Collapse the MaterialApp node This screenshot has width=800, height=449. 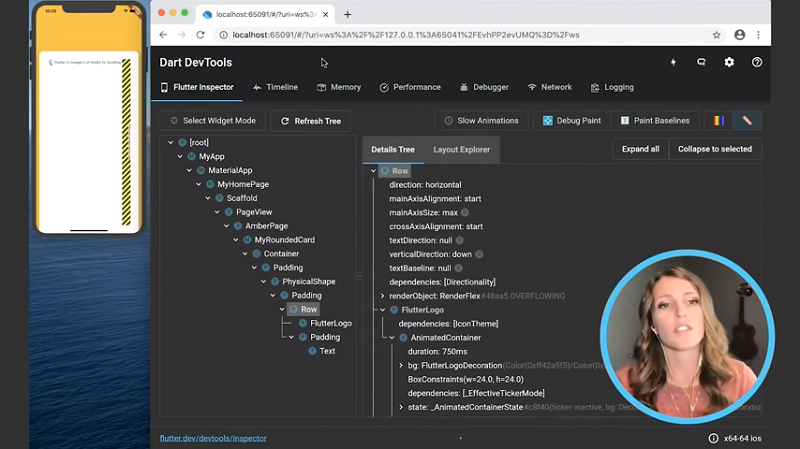[189, 170]
